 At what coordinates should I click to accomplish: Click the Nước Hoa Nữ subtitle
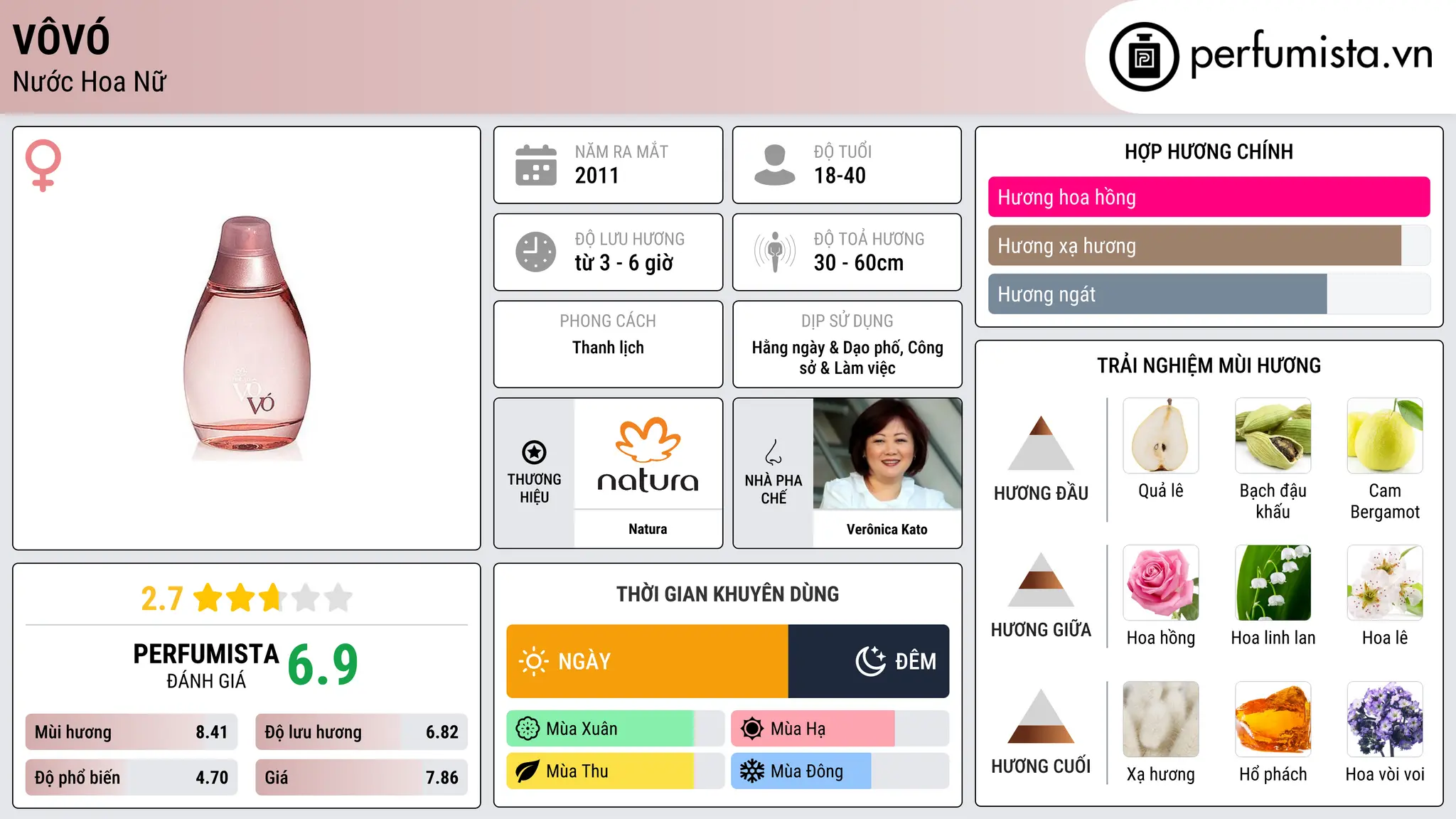click(90, 82)
